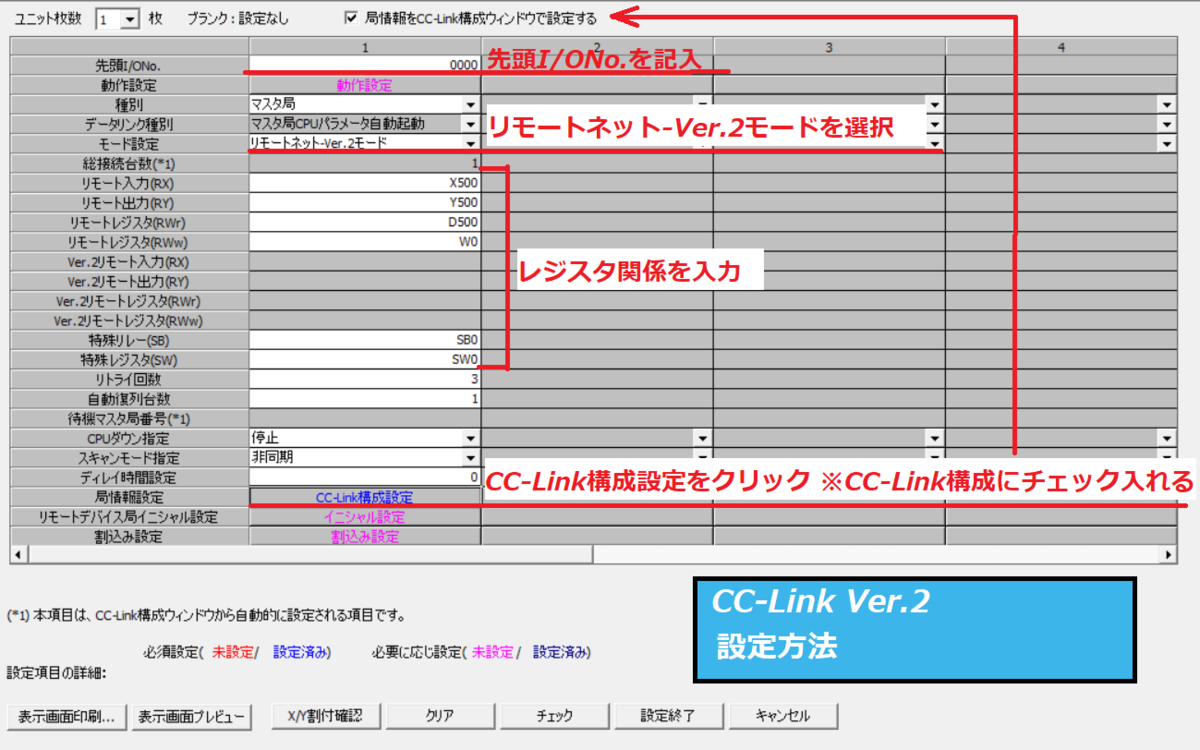Click the 設定終了 button
1200x750 pixels.
point(669,716)
